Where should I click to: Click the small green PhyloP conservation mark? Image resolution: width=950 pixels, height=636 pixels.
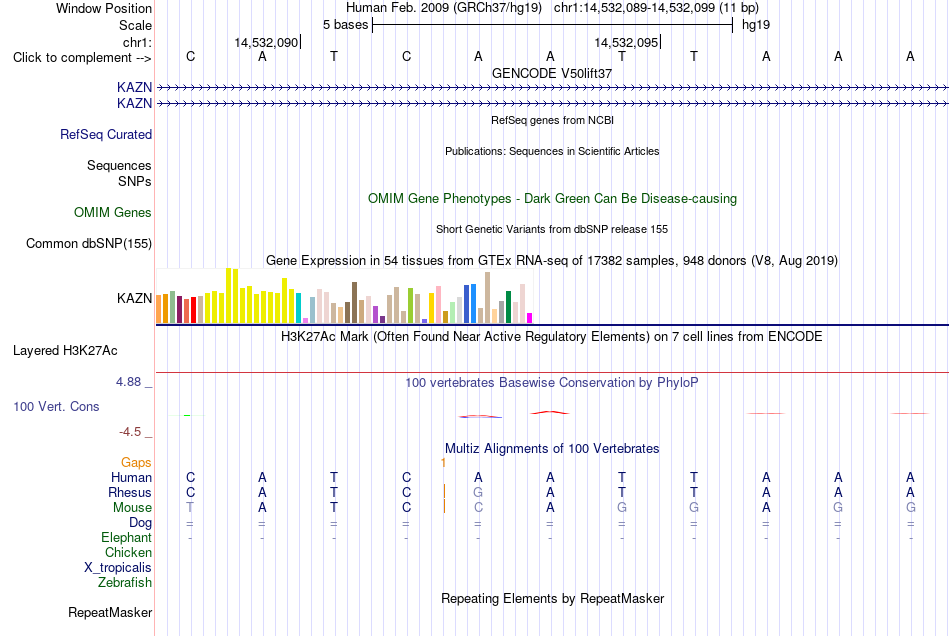(187, 416)
